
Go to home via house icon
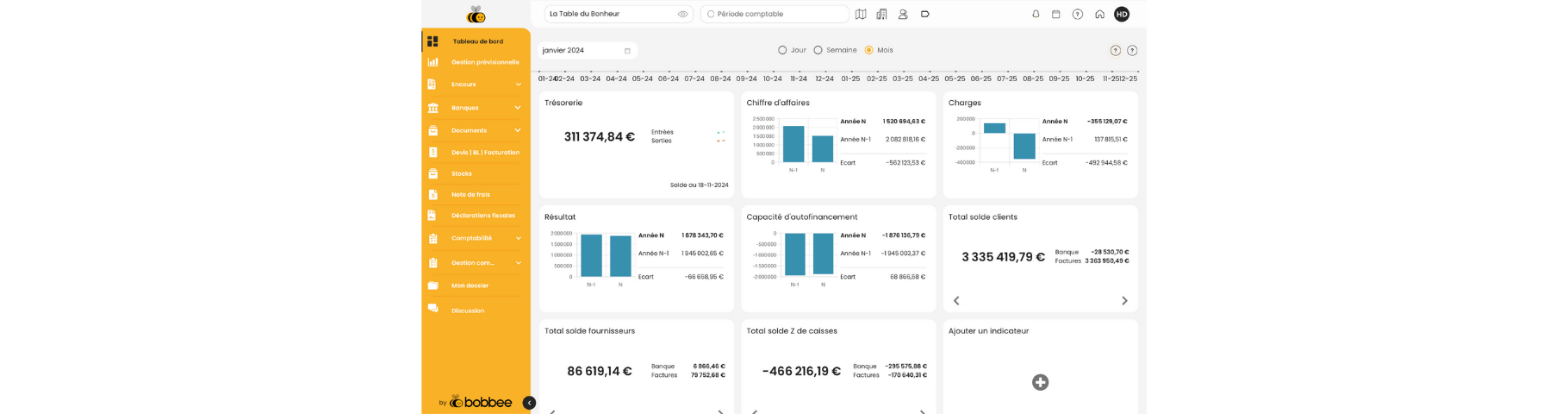tap(1099, 14)
